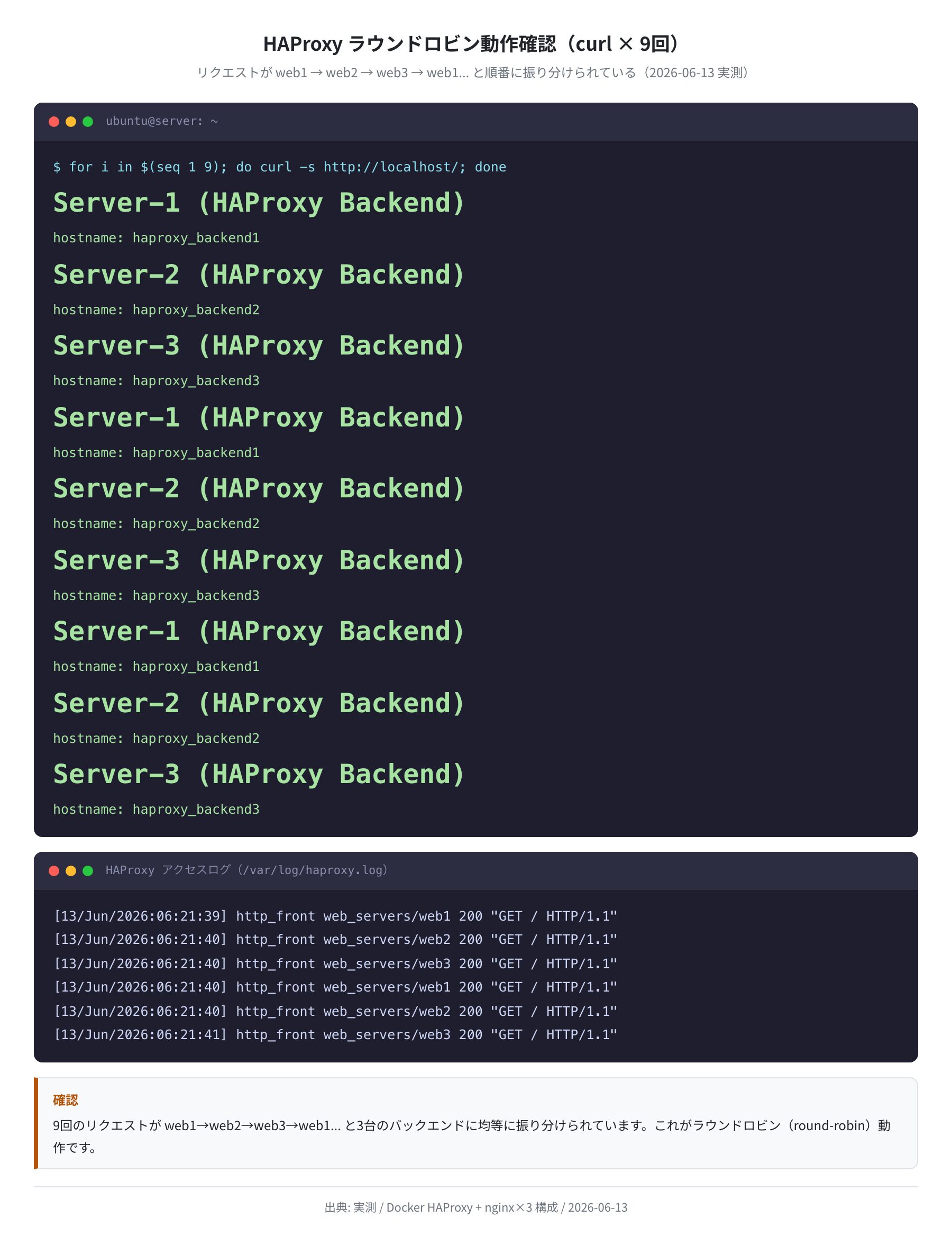Click the green dot in HAProxy log window
Image resolution: width=952 pixels, height=1236 pixels.
coord(88,870)
